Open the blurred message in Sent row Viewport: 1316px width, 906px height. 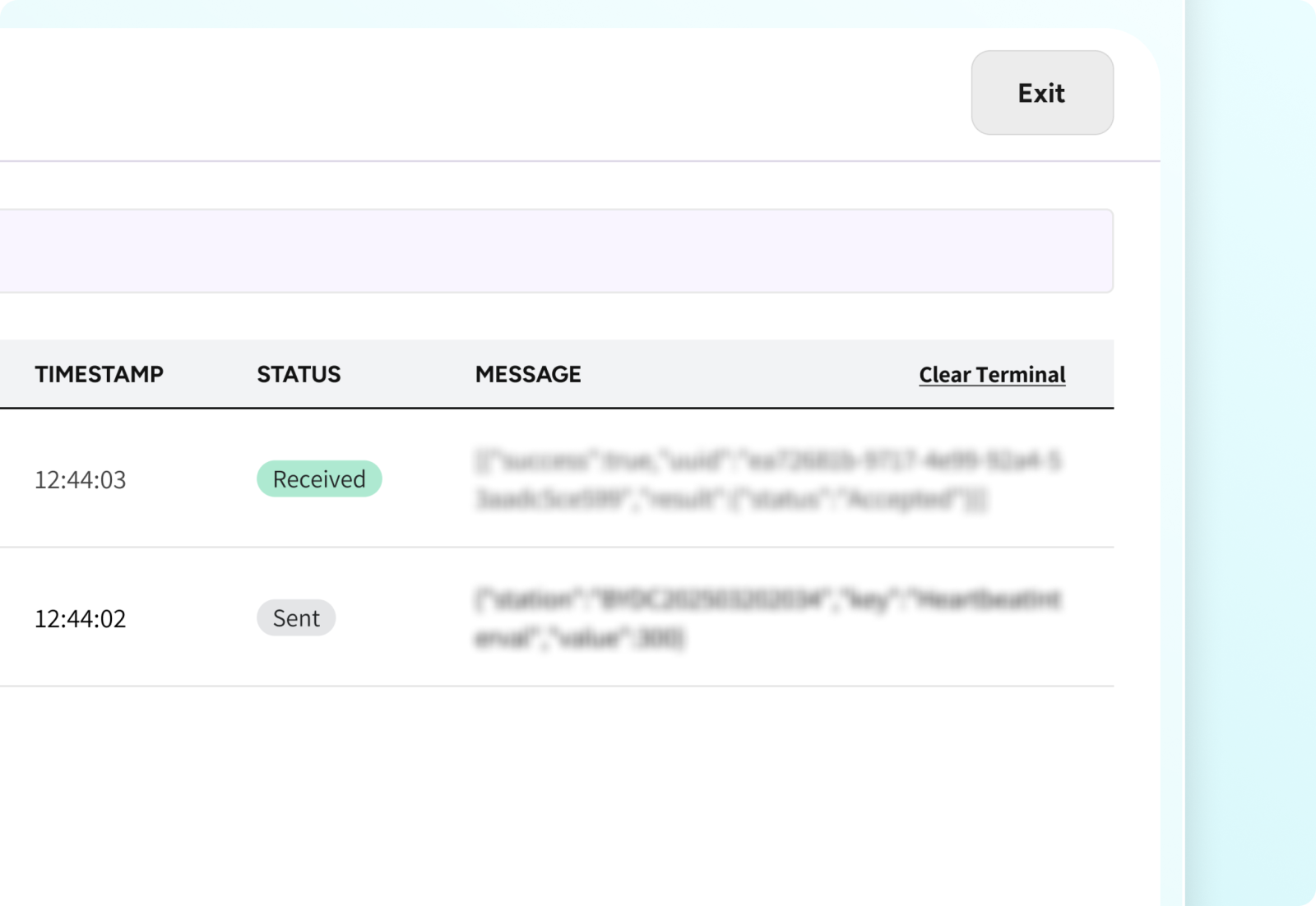768,618
